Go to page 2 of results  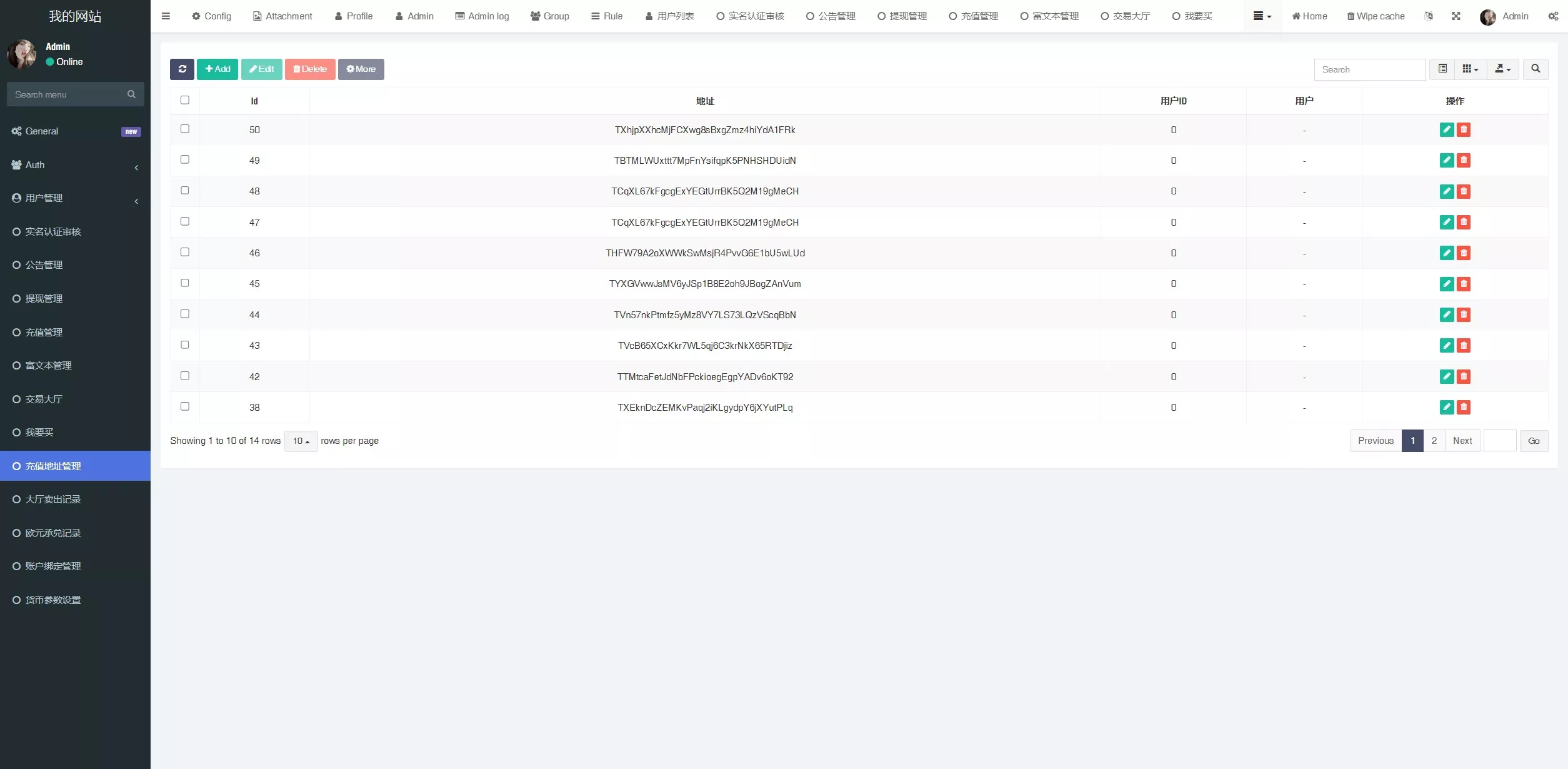[1434, 441]
